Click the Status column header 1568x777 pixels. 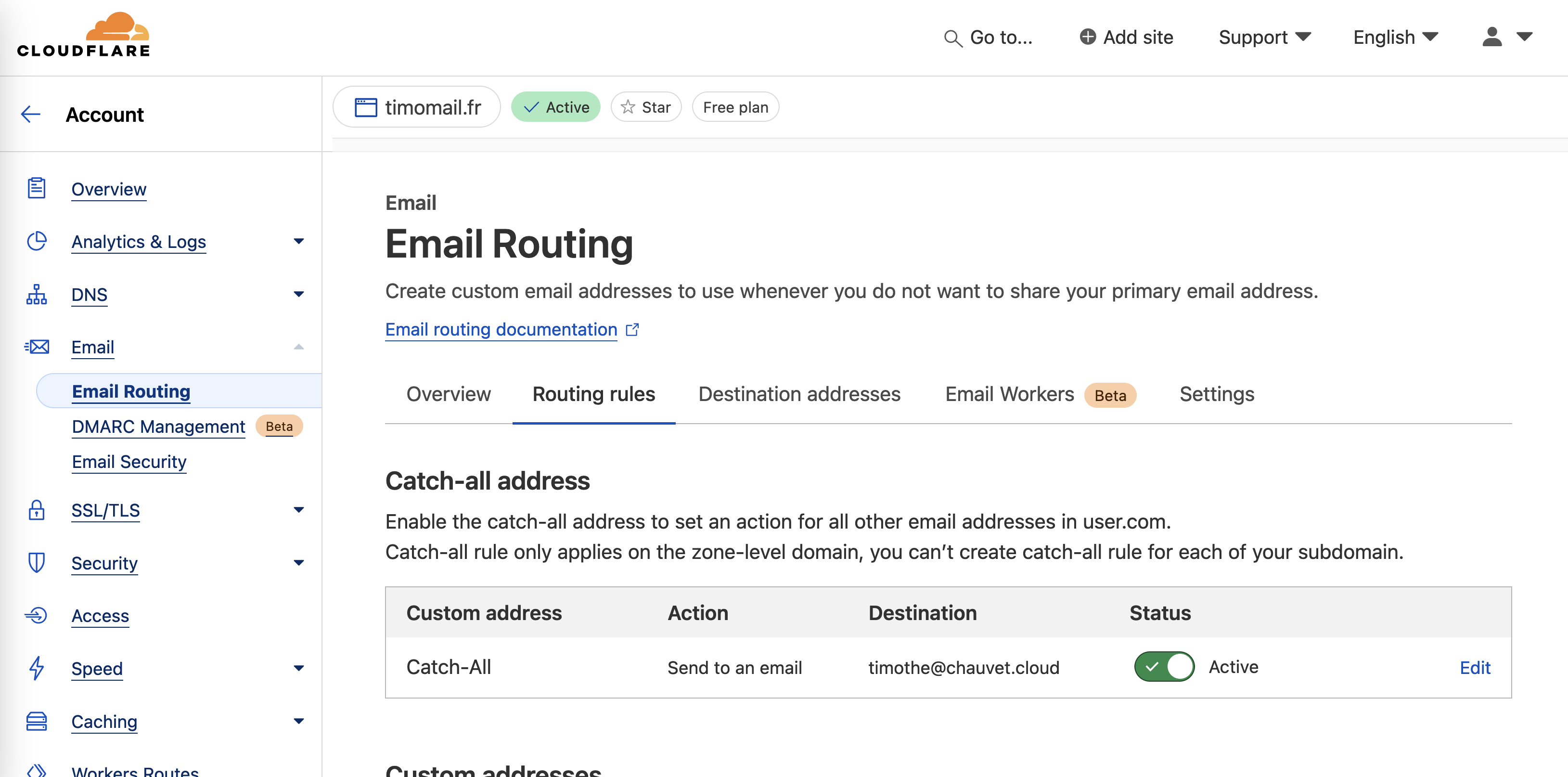tap(1160, 612)
